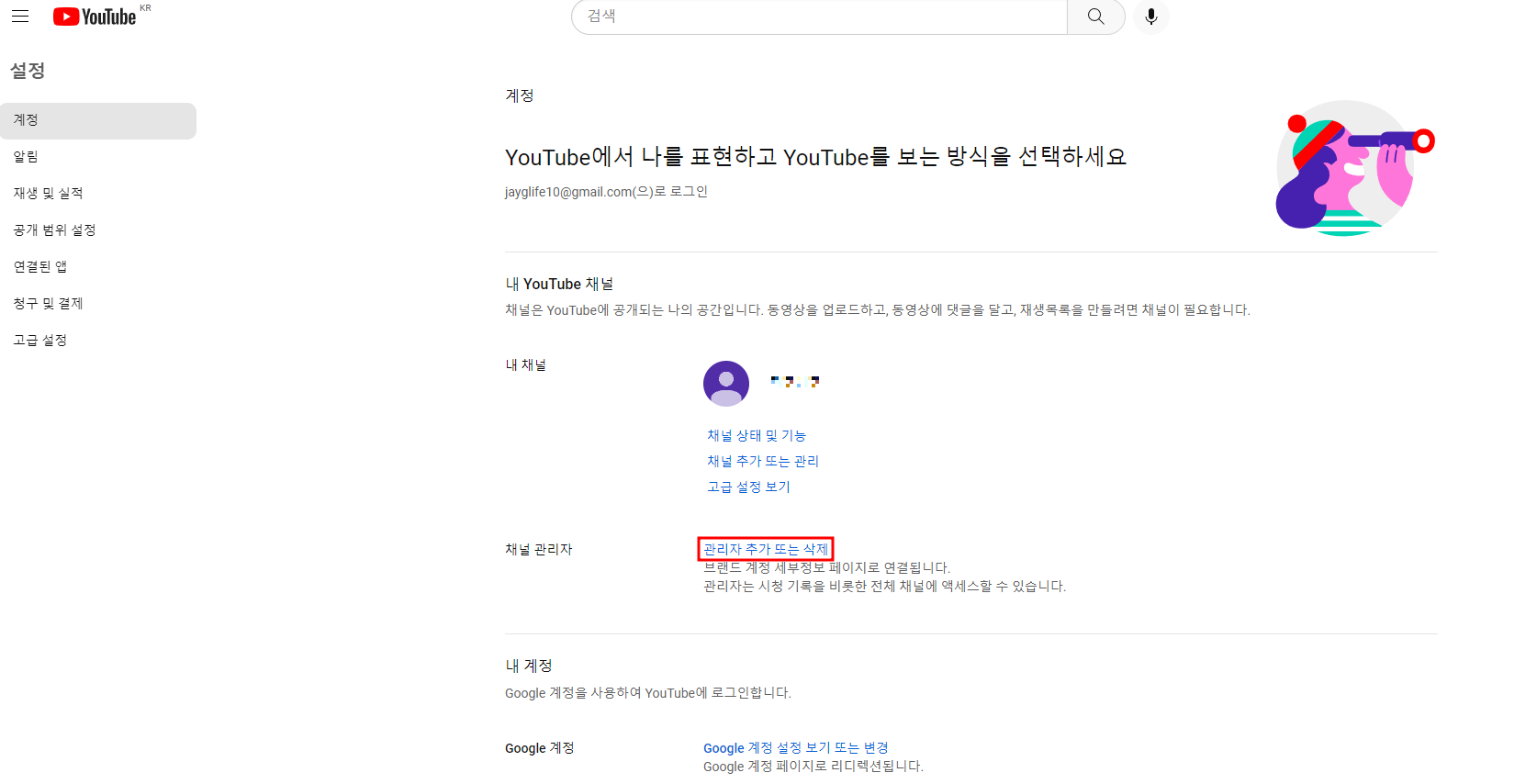Click the 채널 관리자 label
The width and height of the screenshot is (1537, 784).
coord(538,549)
